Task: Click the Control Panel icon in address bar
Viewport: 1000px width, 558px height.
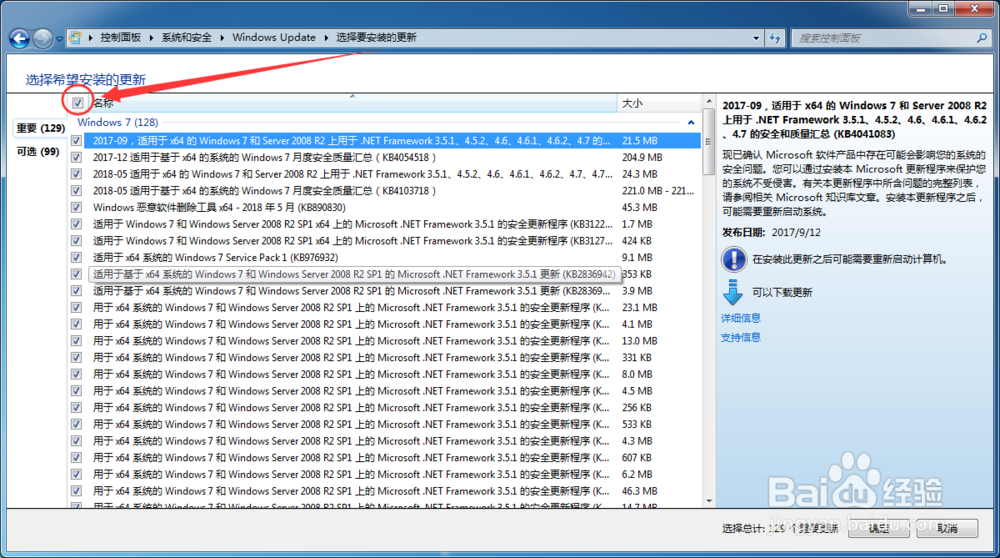Action: 75,38
